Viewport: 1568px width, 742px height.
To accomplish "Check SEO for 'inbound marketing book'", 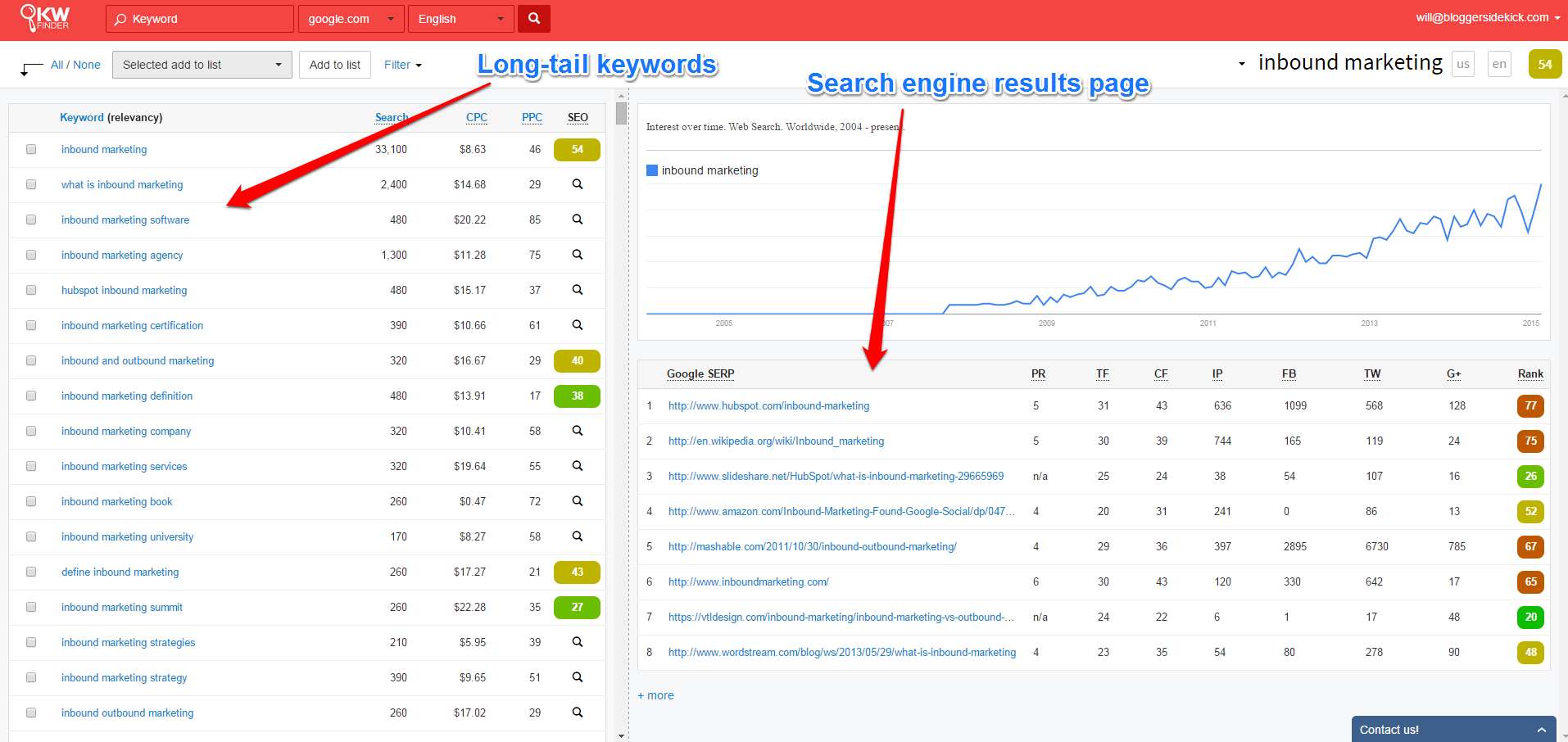I will tap(578, 501).
